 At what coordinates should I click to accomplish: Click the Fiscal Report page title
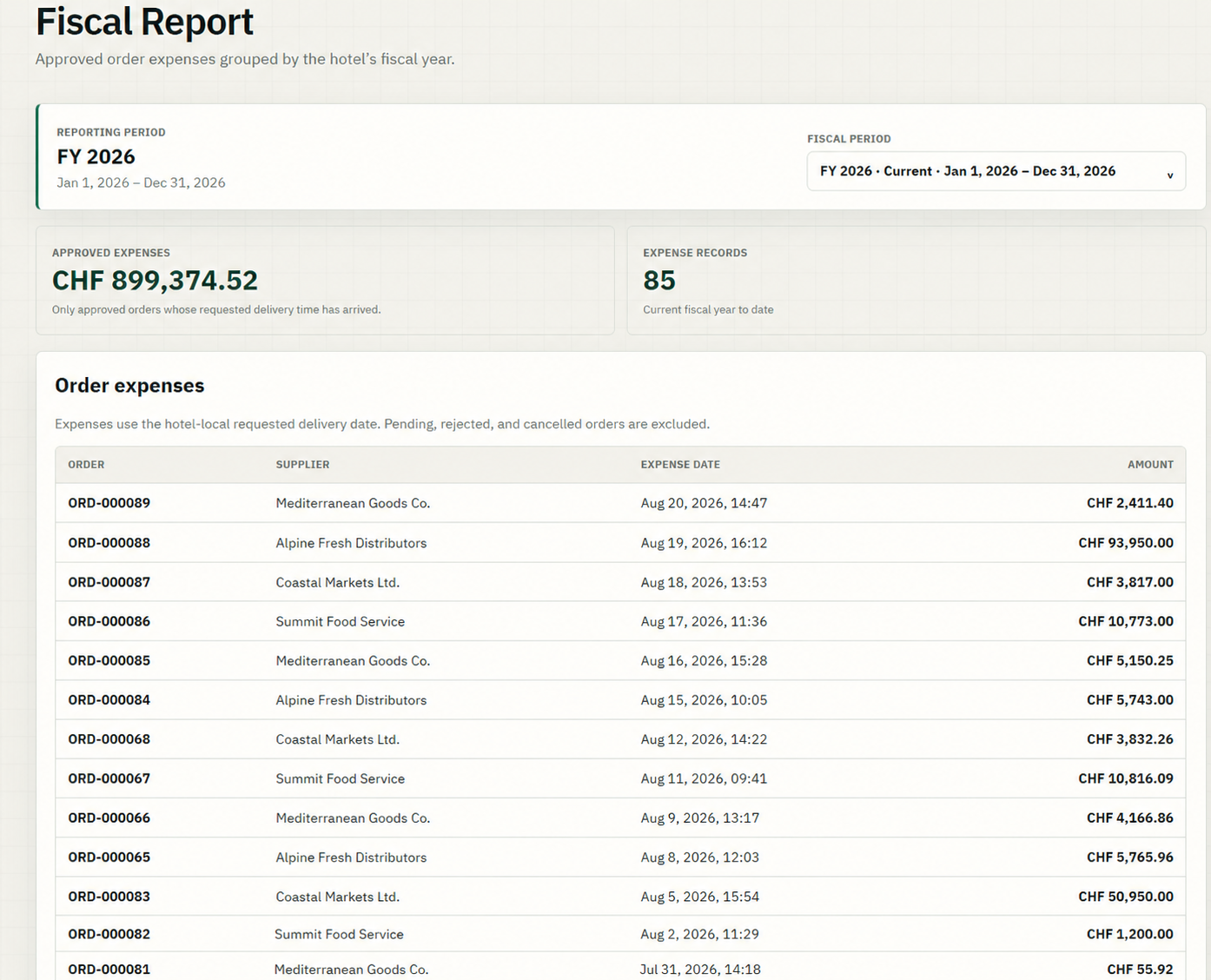pos(144,22)
